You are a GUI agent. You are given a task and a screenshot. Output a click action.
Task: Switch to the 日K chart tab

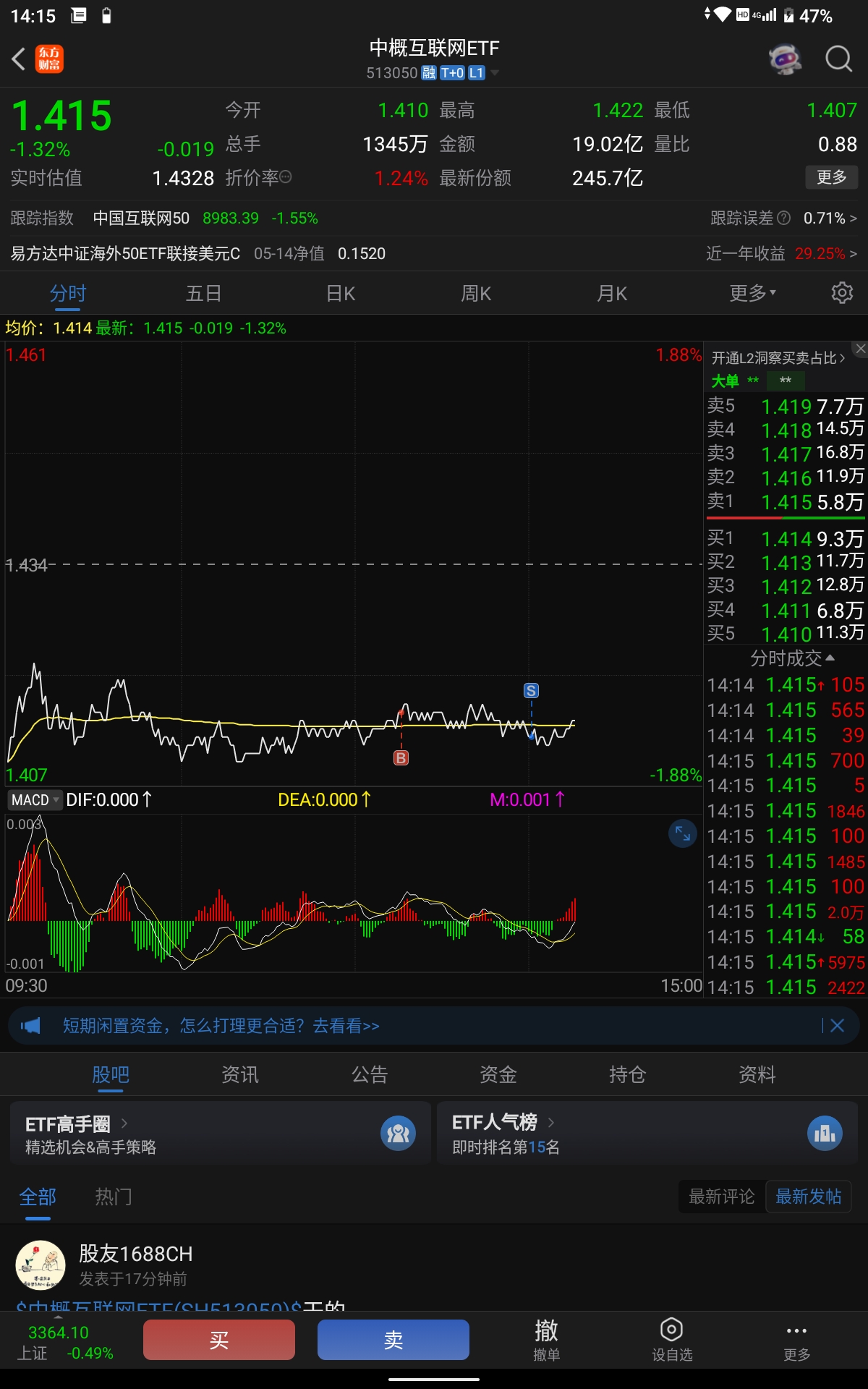(x=341, y=293)
